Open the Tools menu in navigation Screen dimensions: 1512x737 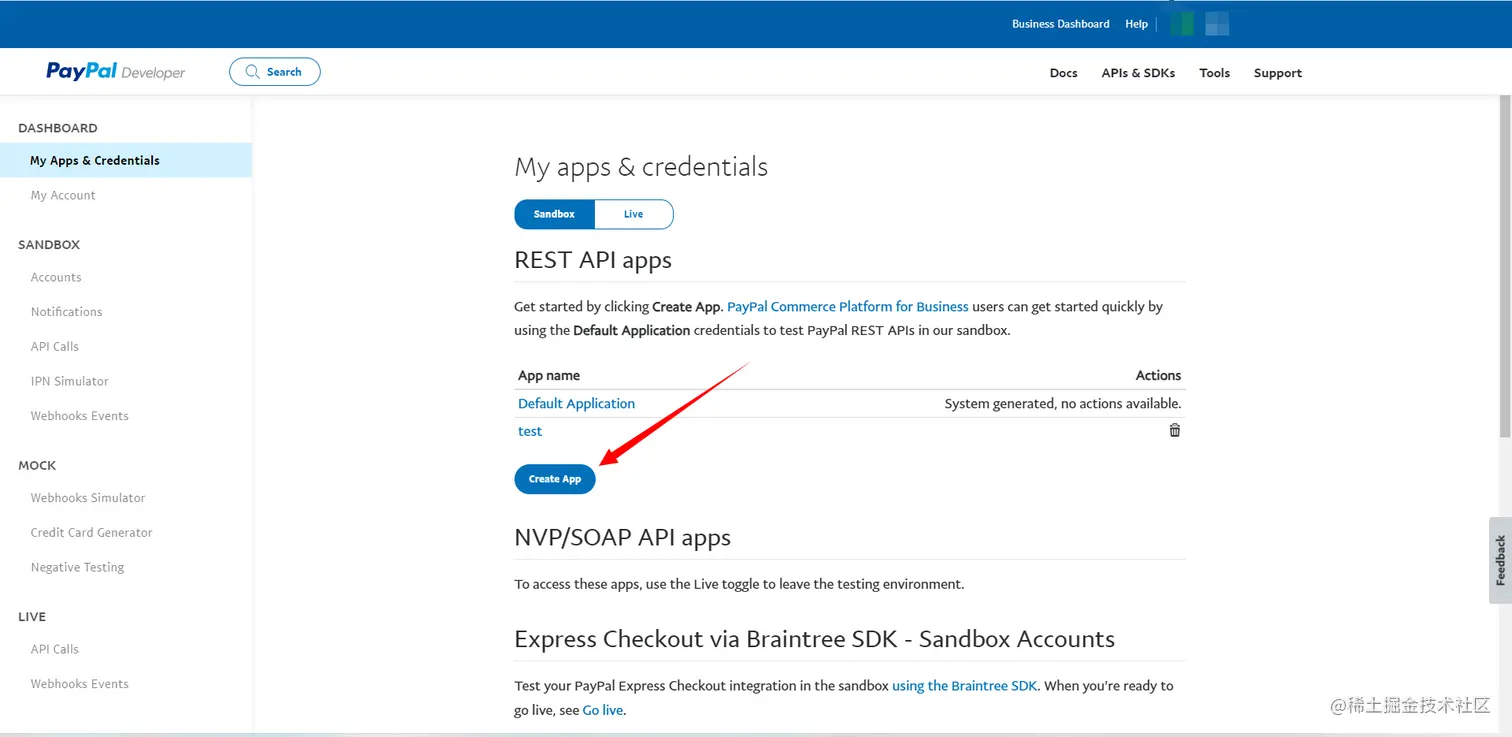(x=1214, y=73)
